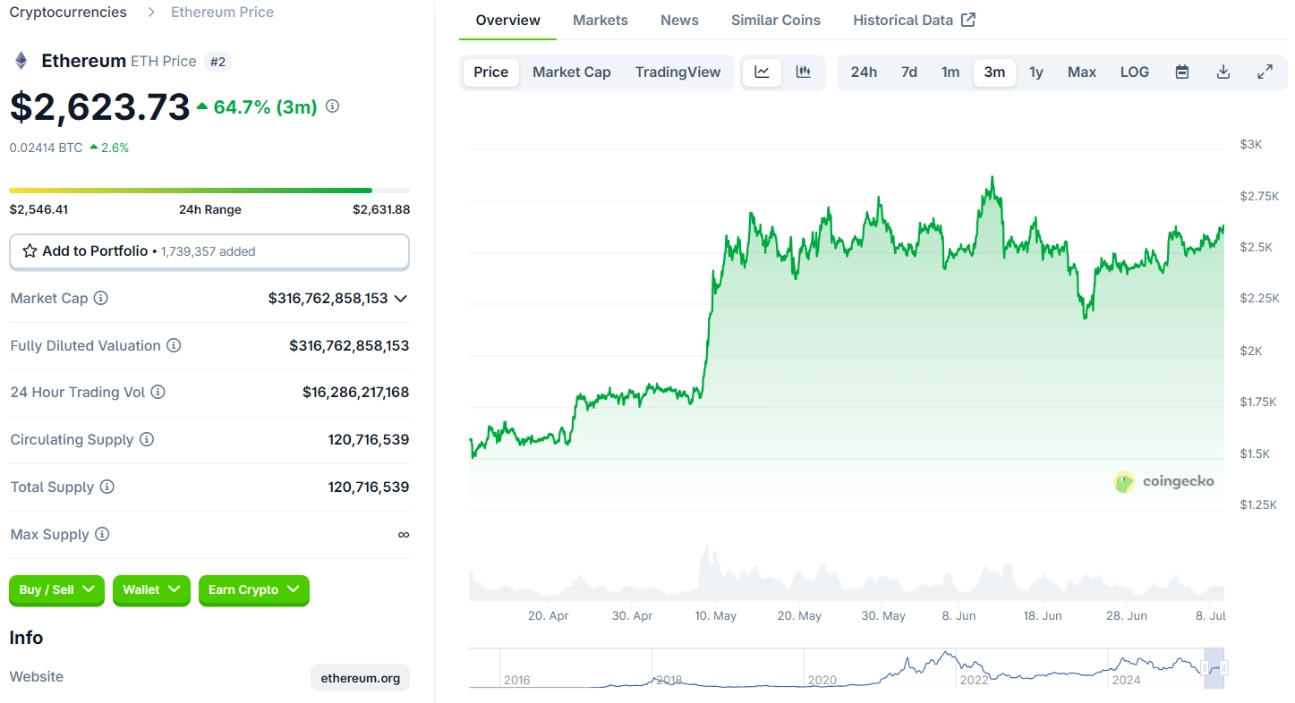Click the Ethereum diamond logo icon
Screen dimensions: 1295x703
(21, 61)
